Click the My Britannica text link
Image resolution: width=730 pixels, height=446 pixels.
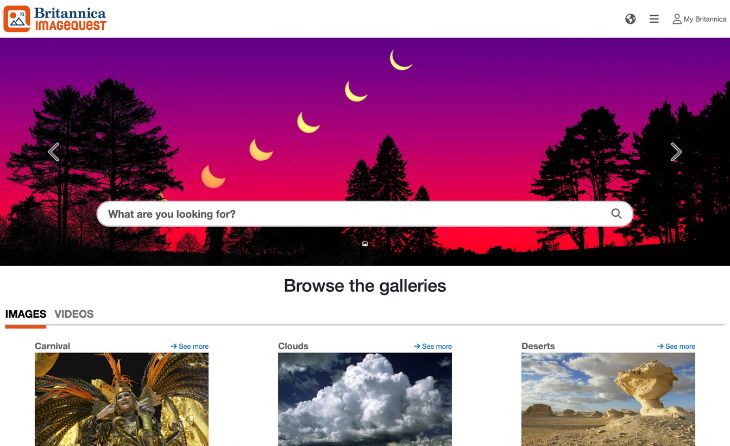[x=705, y=19]
